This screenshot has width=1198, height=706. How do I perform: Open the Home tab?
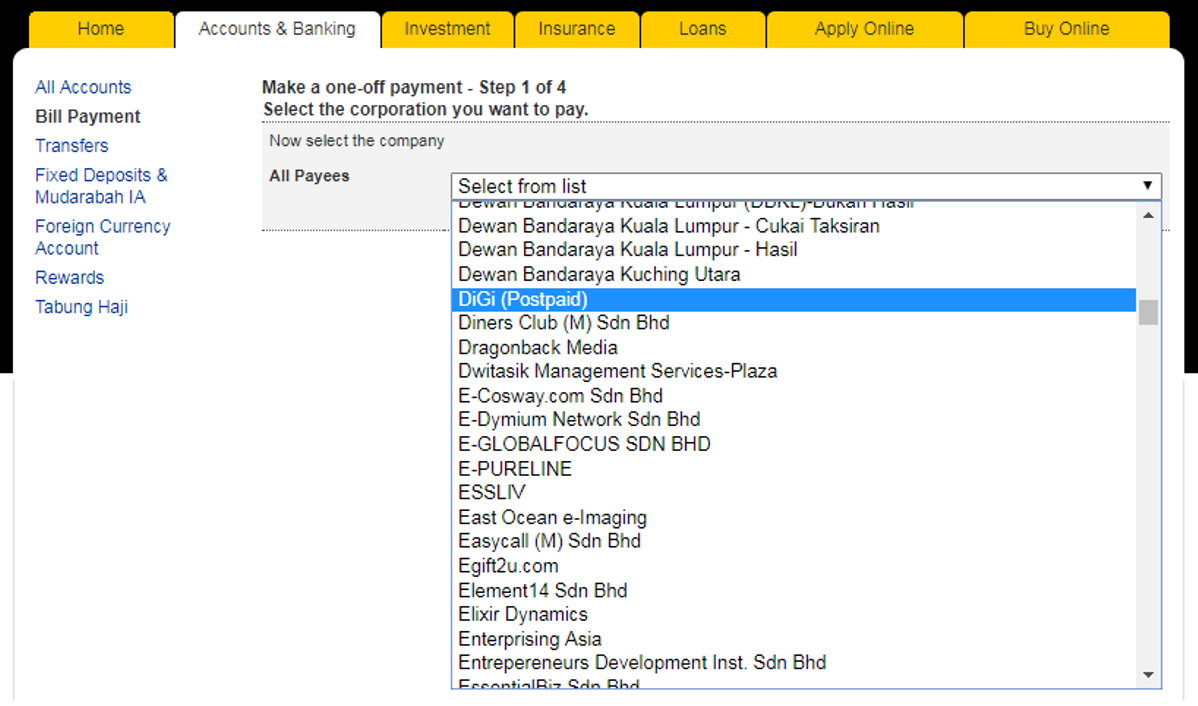(101, 30)
